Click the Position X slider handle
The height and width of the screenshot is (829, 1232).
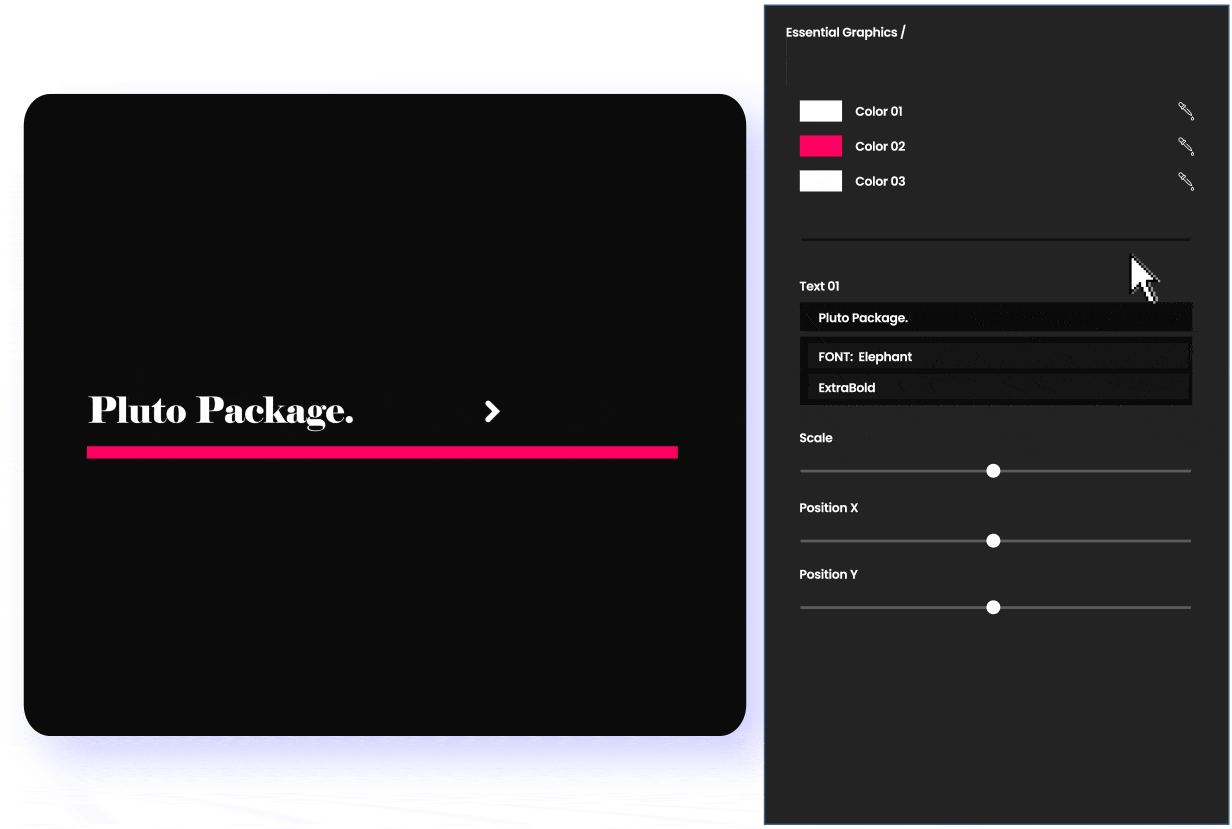coord(993,541)
